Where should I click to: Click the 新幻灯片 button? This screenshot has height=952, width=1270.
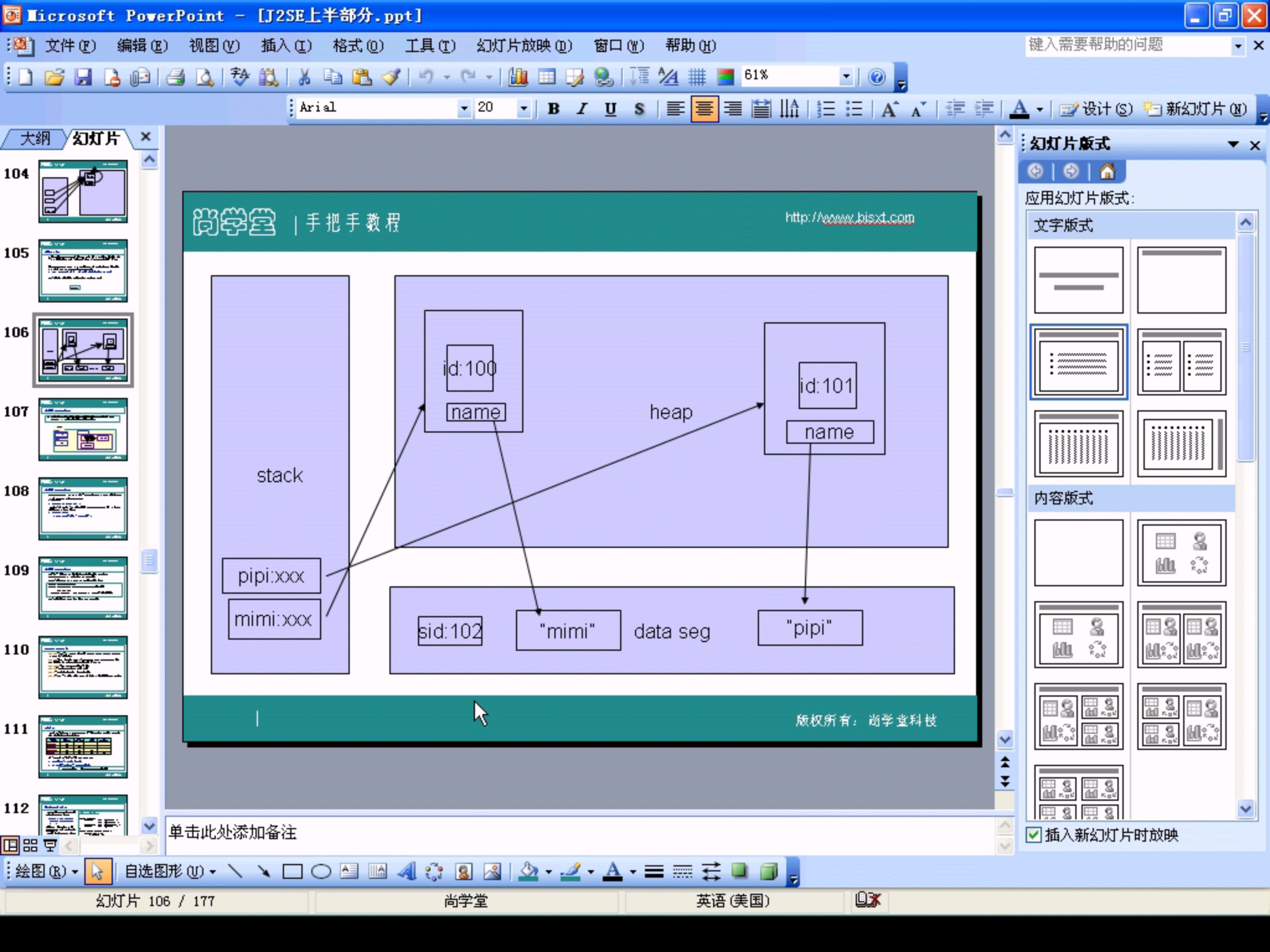(1196, 109)
